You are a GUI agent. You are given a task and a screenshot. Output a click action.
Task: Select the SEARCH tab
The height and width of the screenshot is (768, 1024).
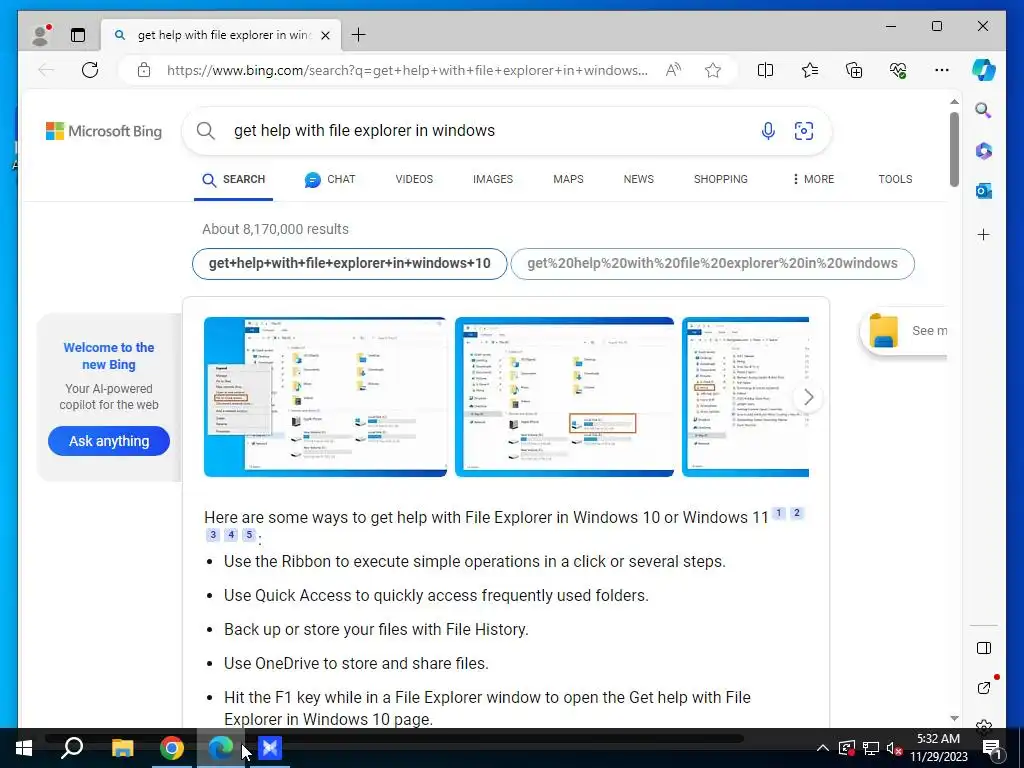233,180
